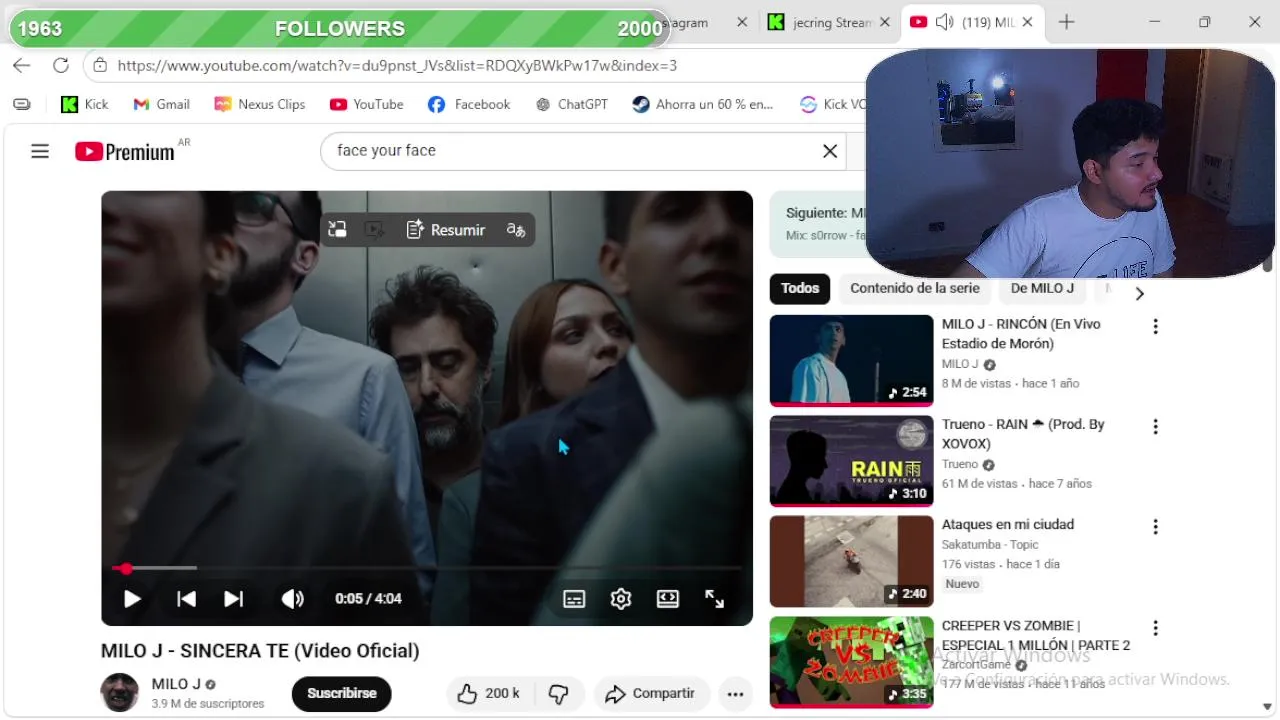Switch to jecring Stream Kick tab
1280x720 pixels.
point(820,22)
